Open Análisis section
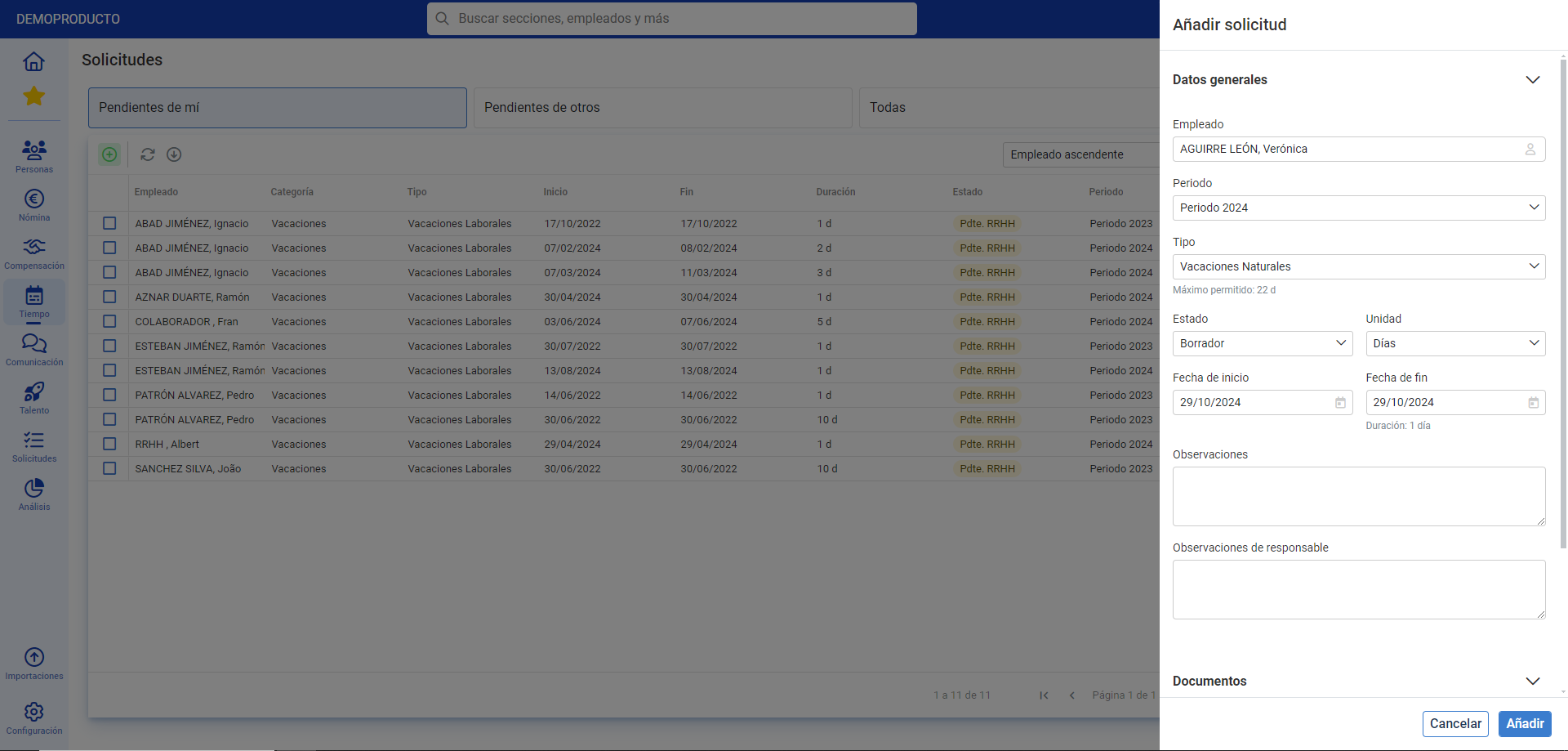 pyautogui.click(x=33, y=494)
